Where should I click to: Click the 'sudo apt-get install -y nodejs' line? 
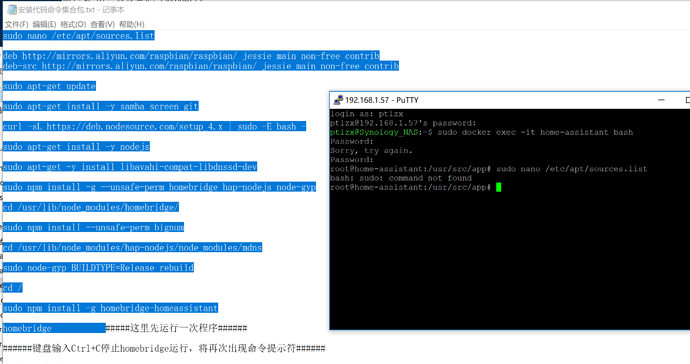tap(76, 147)
